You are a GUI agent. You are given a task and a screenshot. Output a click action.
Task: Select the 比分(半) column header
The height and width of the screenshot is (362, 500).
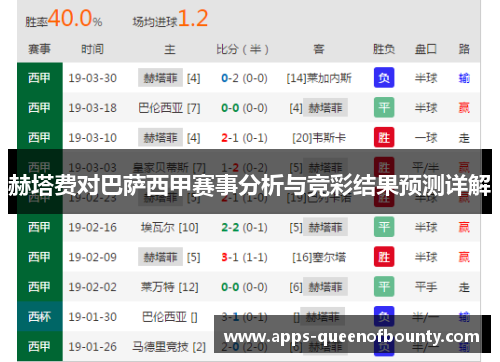pos(242,49)
